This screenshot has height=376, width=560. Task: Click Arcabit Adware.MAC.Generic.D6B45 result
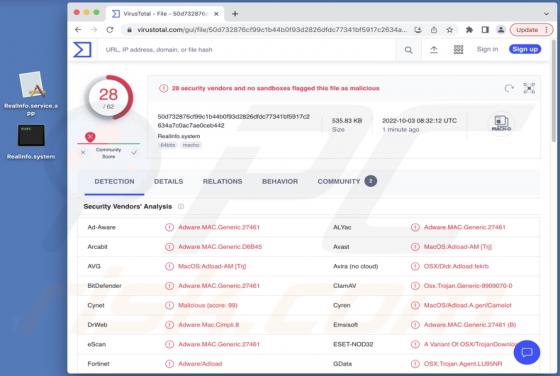(x=220, y=247)
